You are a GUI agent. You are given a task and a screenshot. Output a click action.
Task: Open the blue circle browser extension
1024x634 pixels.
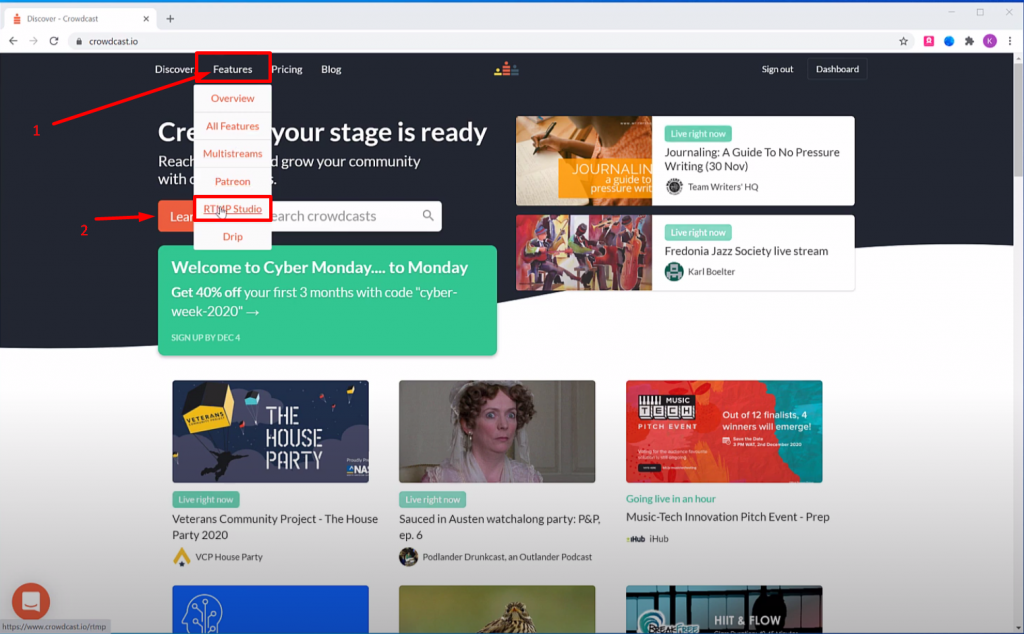pos(949,41)
